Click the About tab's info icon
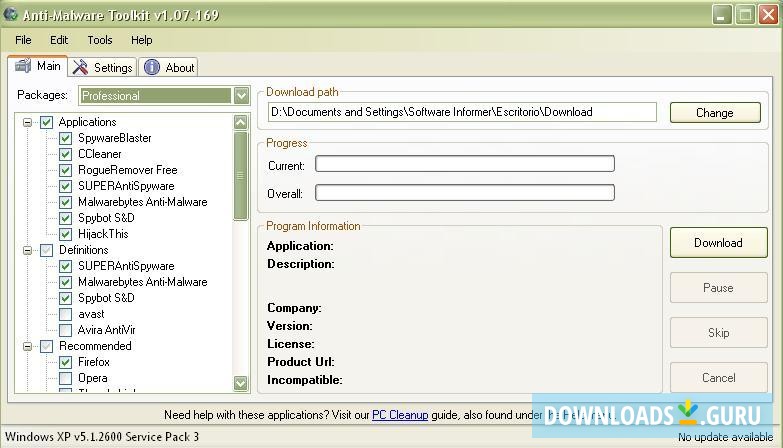This screenshot has height=448, width=783. tap(152, 67)
